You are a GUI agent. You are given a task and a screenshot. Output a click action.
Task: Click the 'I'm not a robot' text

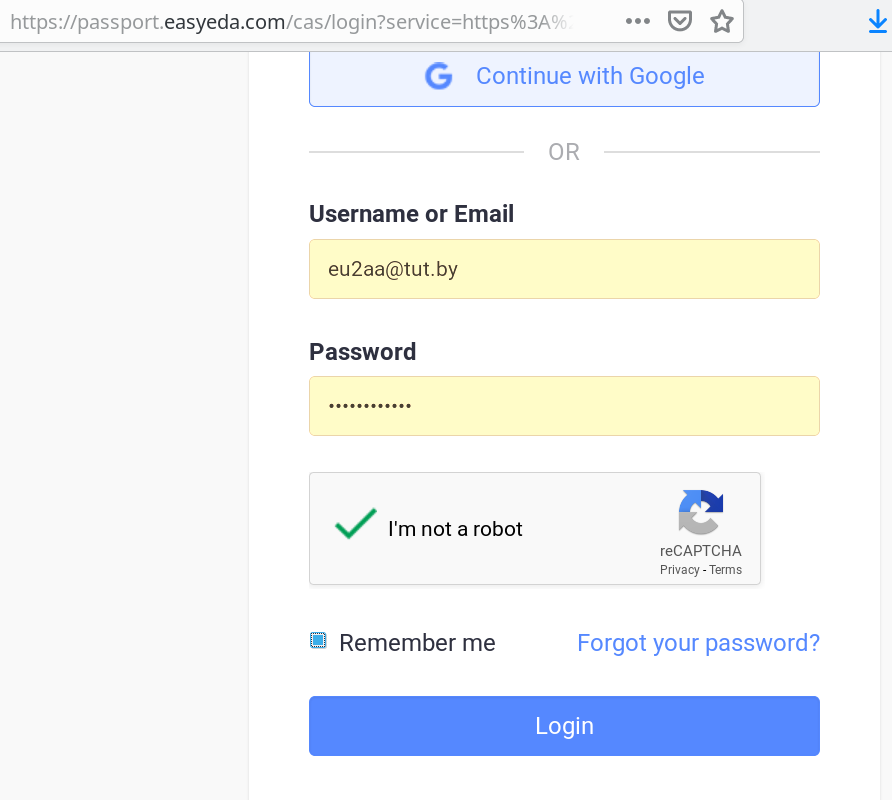(x=455, y=529)
